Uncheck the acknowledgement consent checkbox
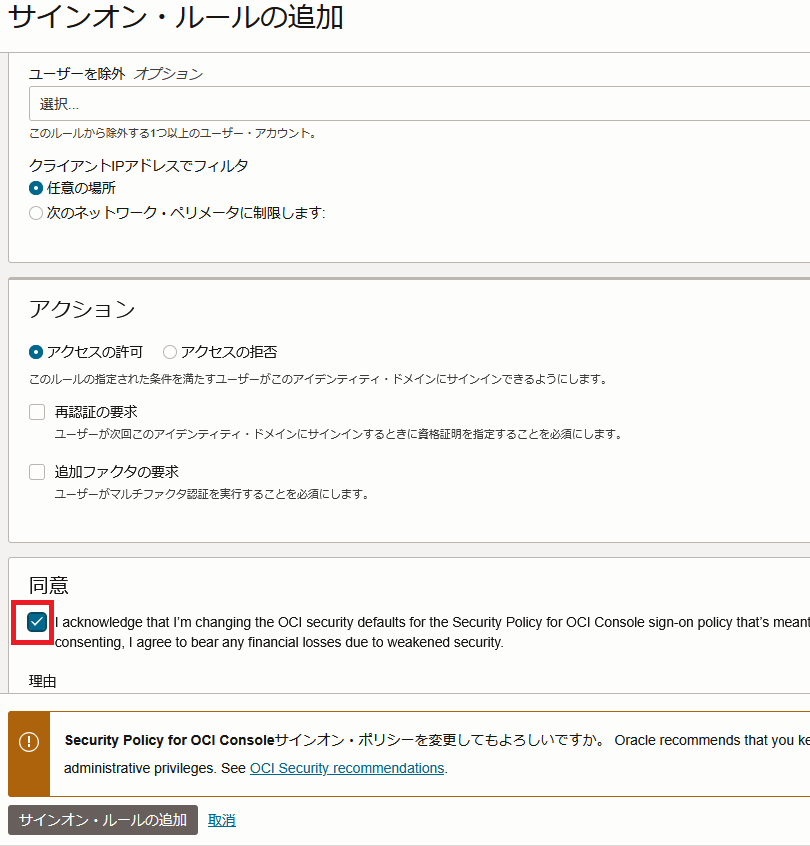Screen dimensions: 810x846 37,622
